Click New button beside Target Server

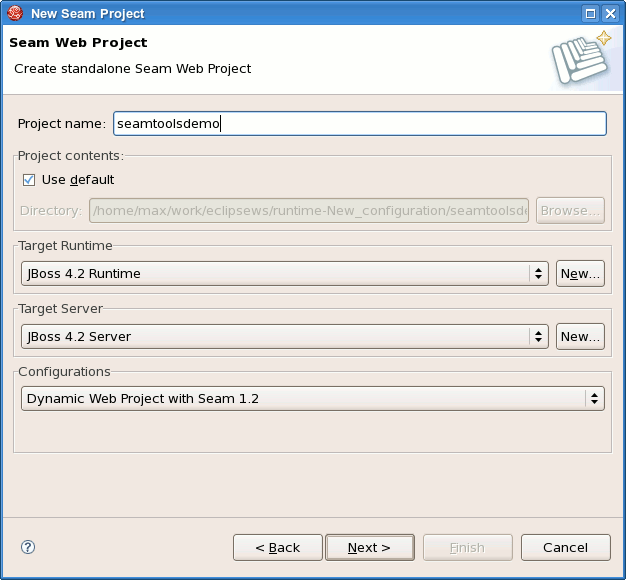[580, 337]
